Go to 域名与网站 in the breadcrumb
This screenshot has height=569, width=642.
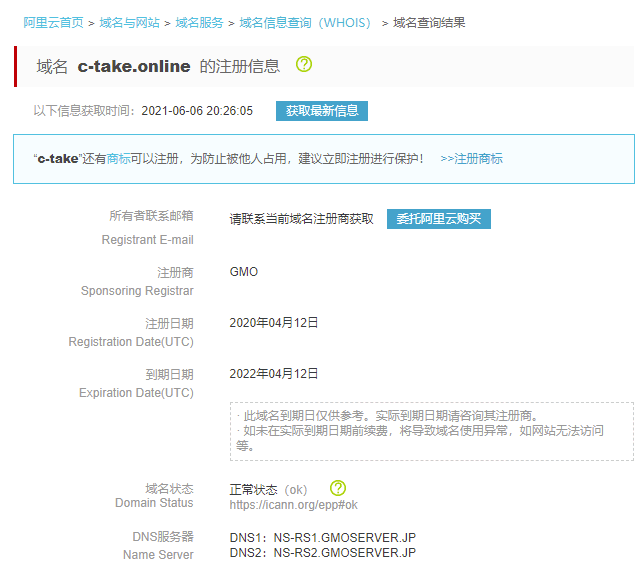[129, 22]
